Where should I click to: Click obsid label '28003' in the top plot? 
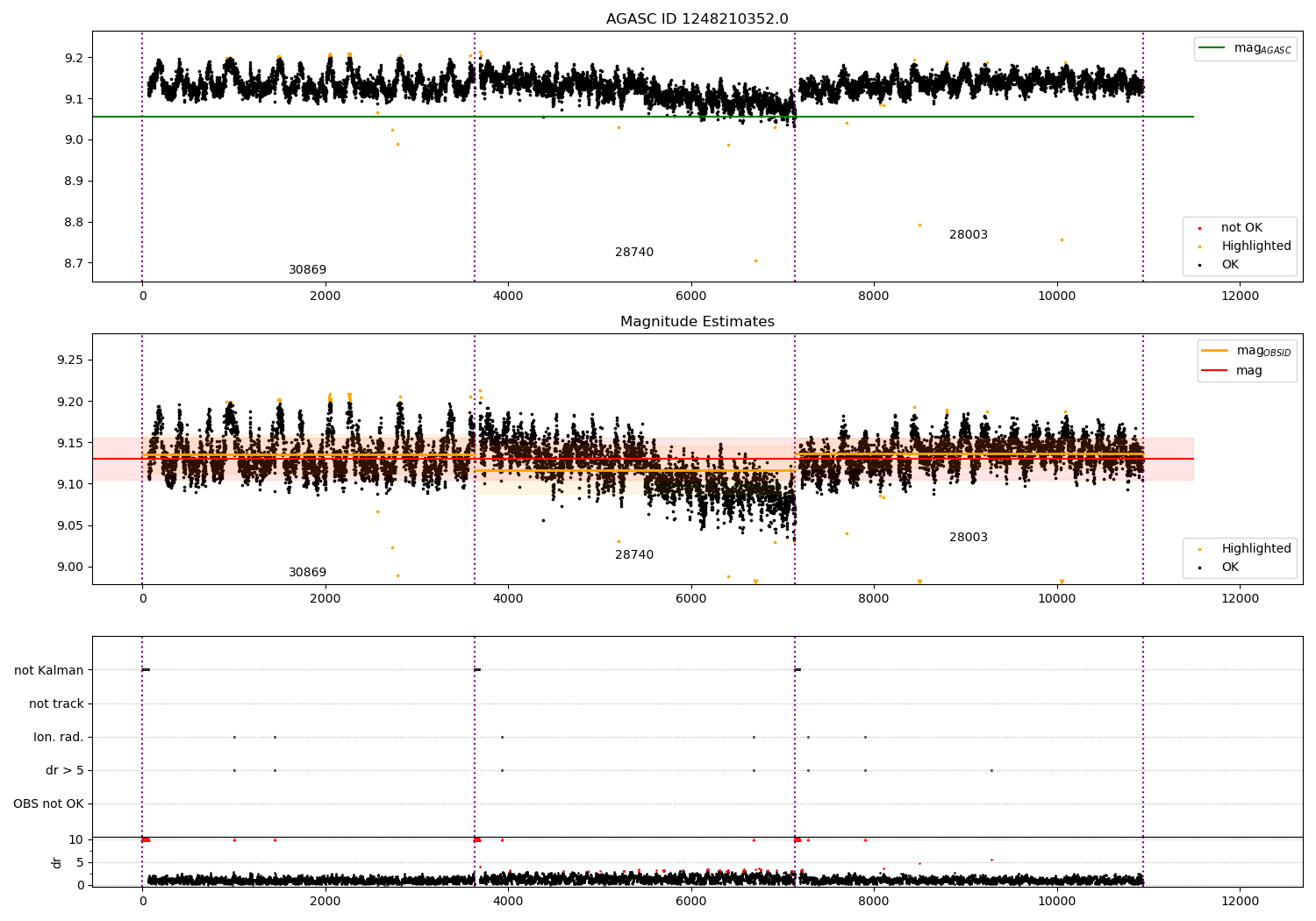pyautogui.click(x=969, y=235)
